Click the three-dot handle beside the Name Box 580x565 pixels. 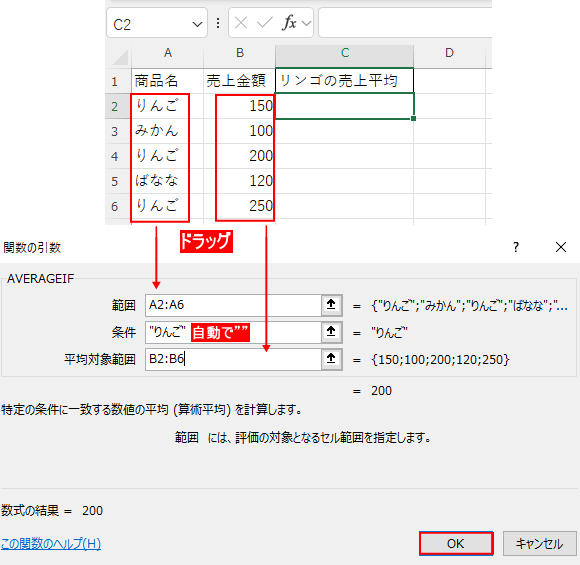pyautogui.click(x=218, y=23)
